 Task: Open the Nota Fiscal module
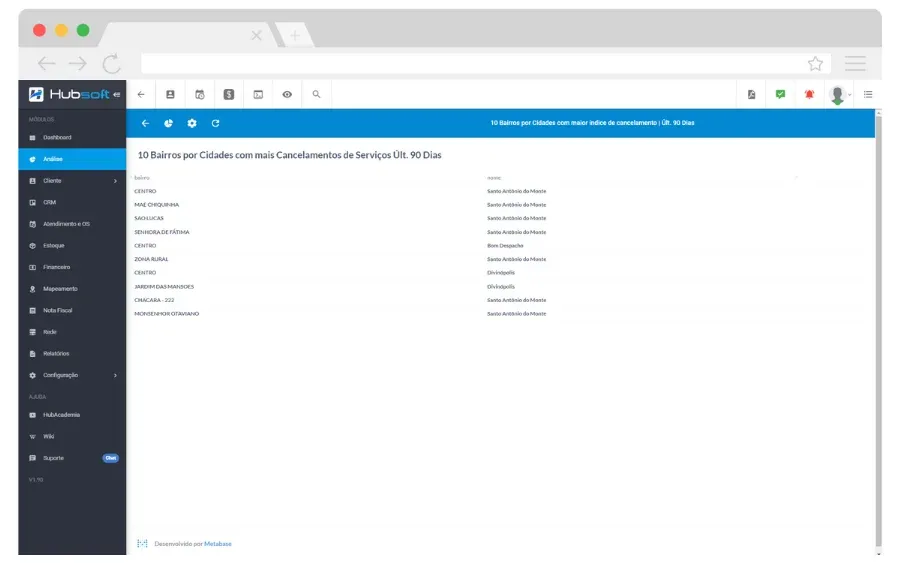72,310
